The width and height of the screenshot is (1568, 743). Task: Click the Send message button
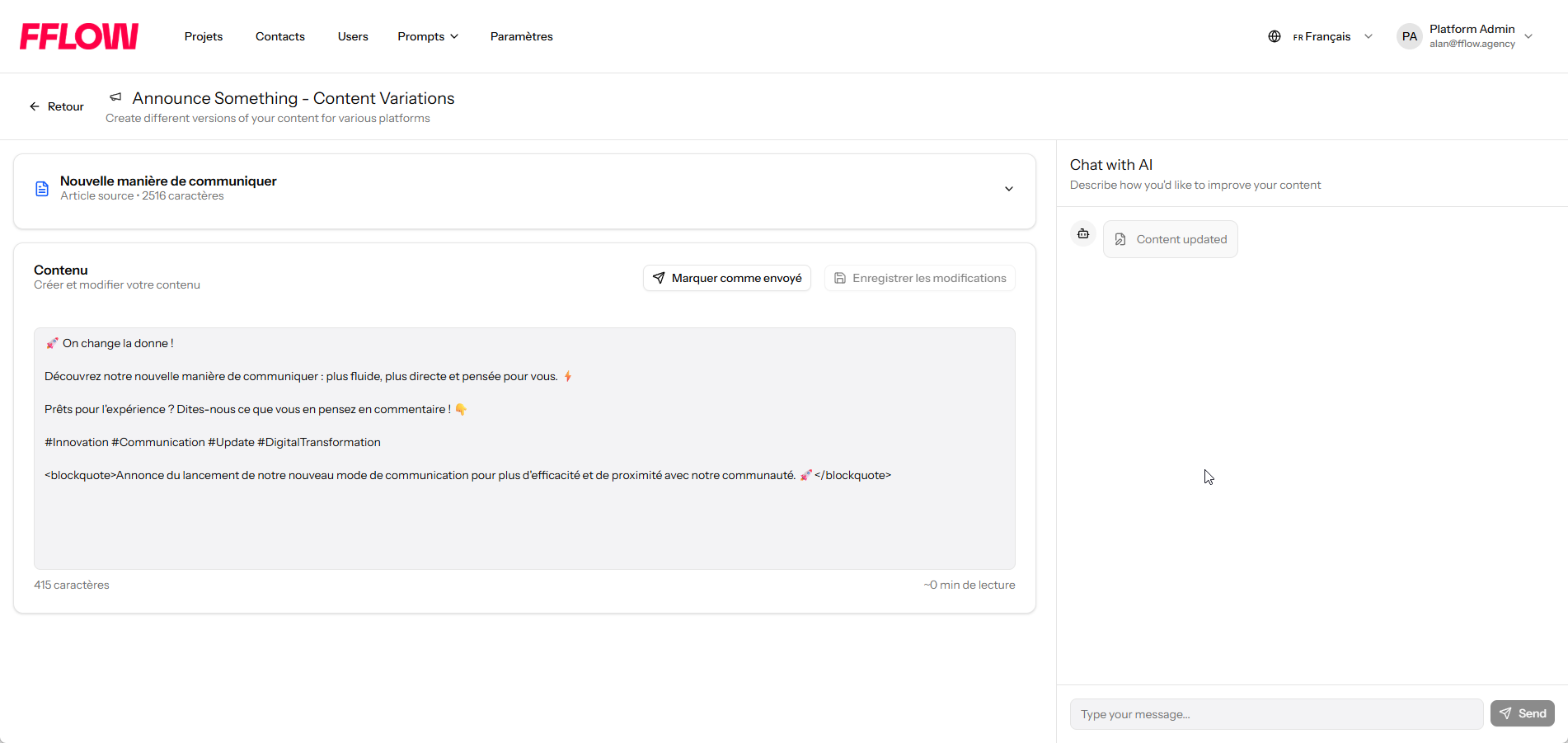click(1523, 713)
